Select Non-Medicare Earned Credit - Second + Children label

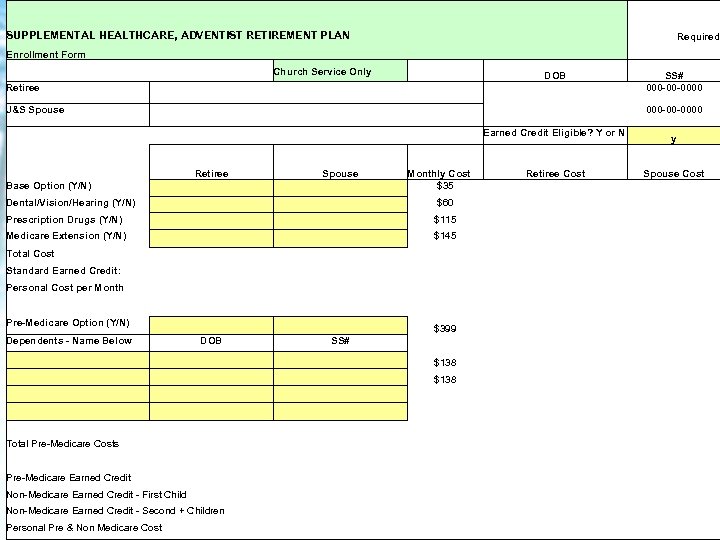click(115, 511)
